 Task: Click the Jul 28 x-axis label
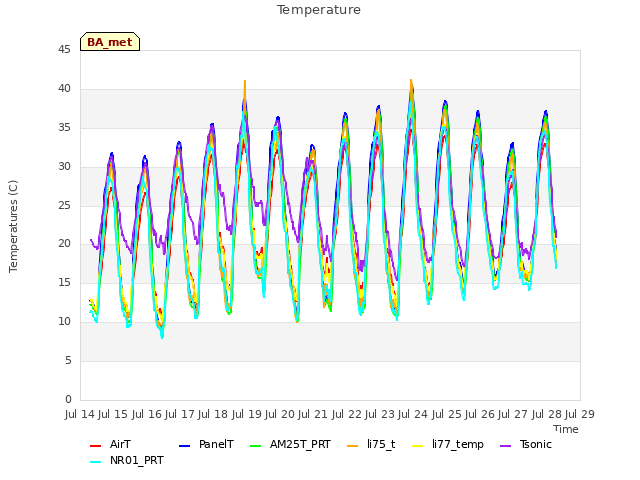547,414
